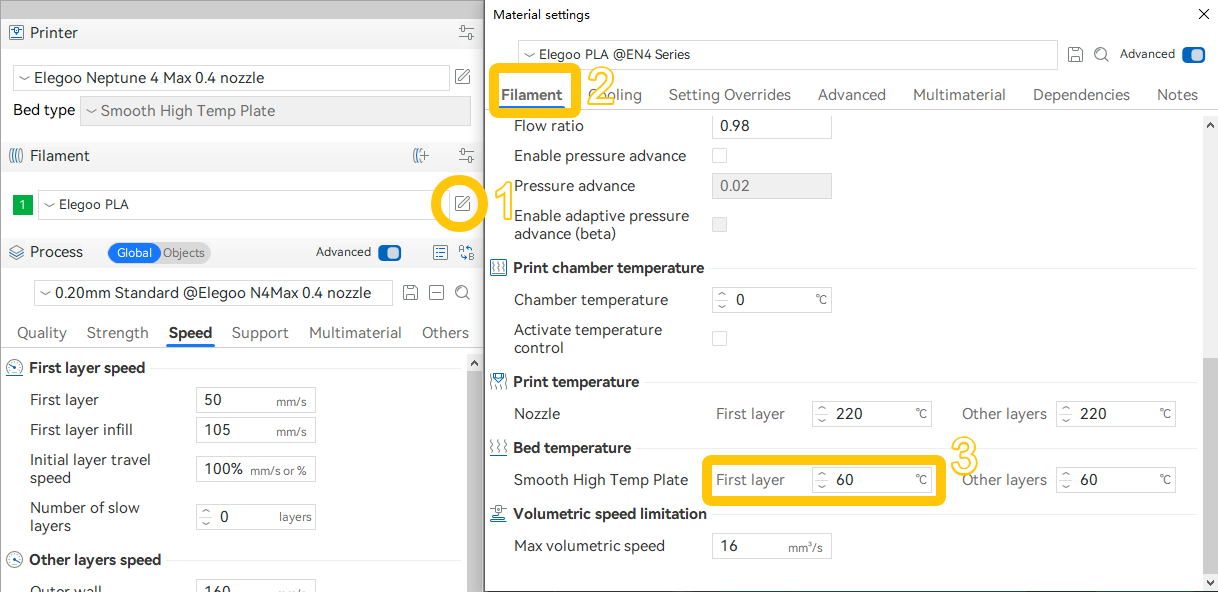This screenshot has width=1218, height=592.
Task: Click the compare process presets icon
Action: pyautogui.click(x=466, y=252)
